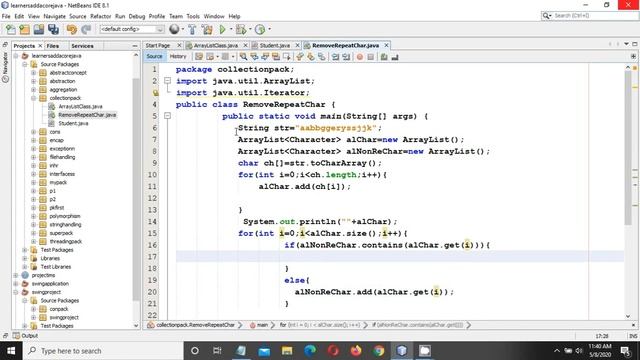Open File Explorer from the taskbar
The height and width of the screenshot is (360, 640).
point(287,351)
